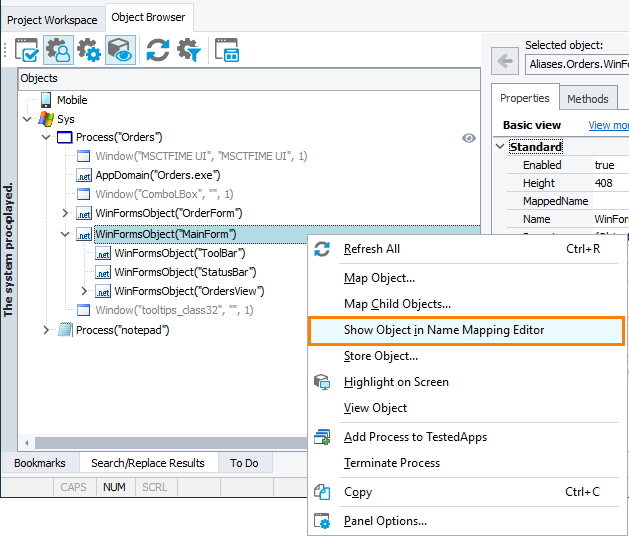Expand the Process notepad node
Screen dimensions: 629x536
tap(46, 330)
